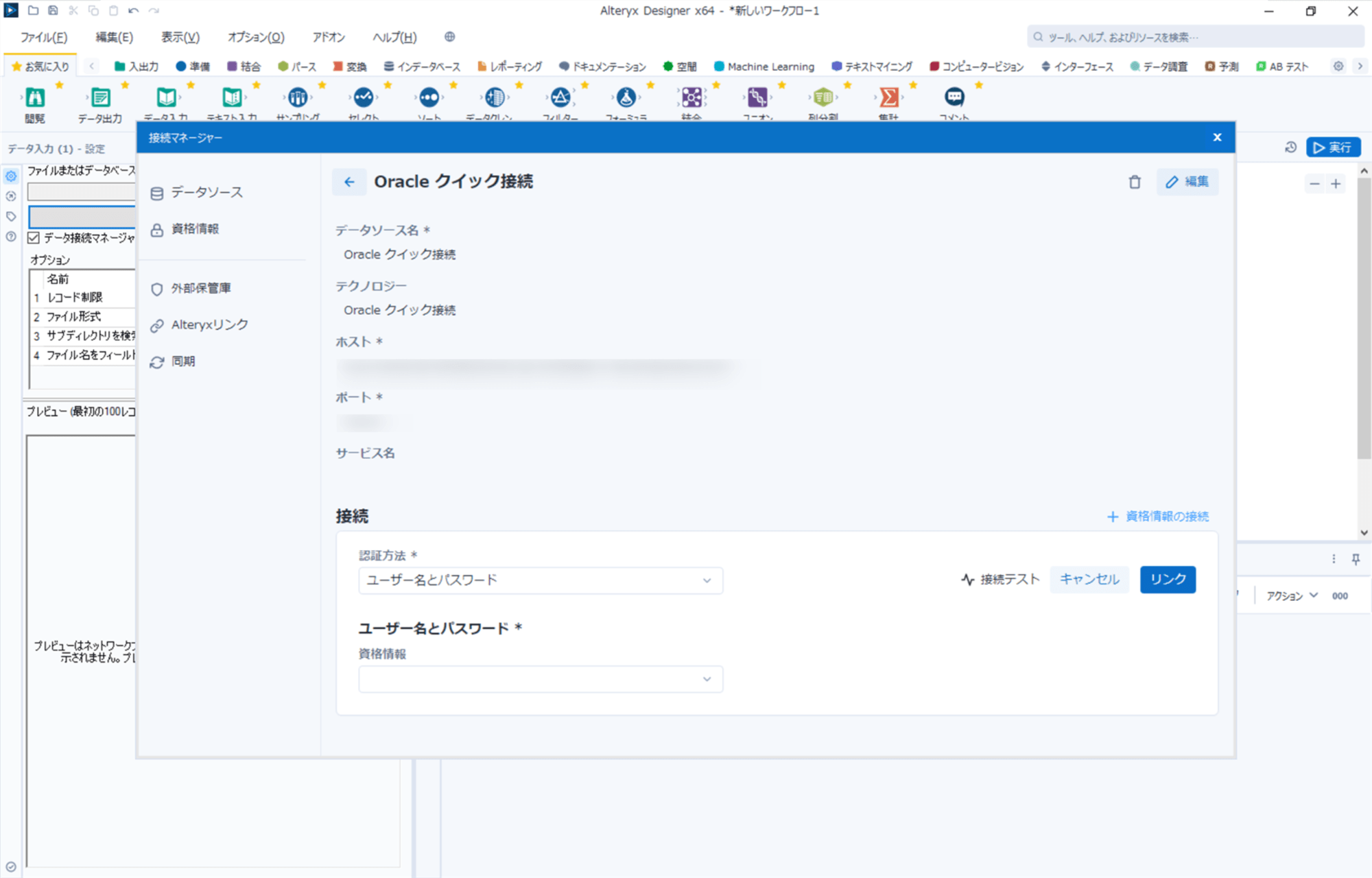The width and height of the screenshot is (1372, 878).
Task: Go back with the arrow button
Action: pyautogui.click(x=349, y=182)
